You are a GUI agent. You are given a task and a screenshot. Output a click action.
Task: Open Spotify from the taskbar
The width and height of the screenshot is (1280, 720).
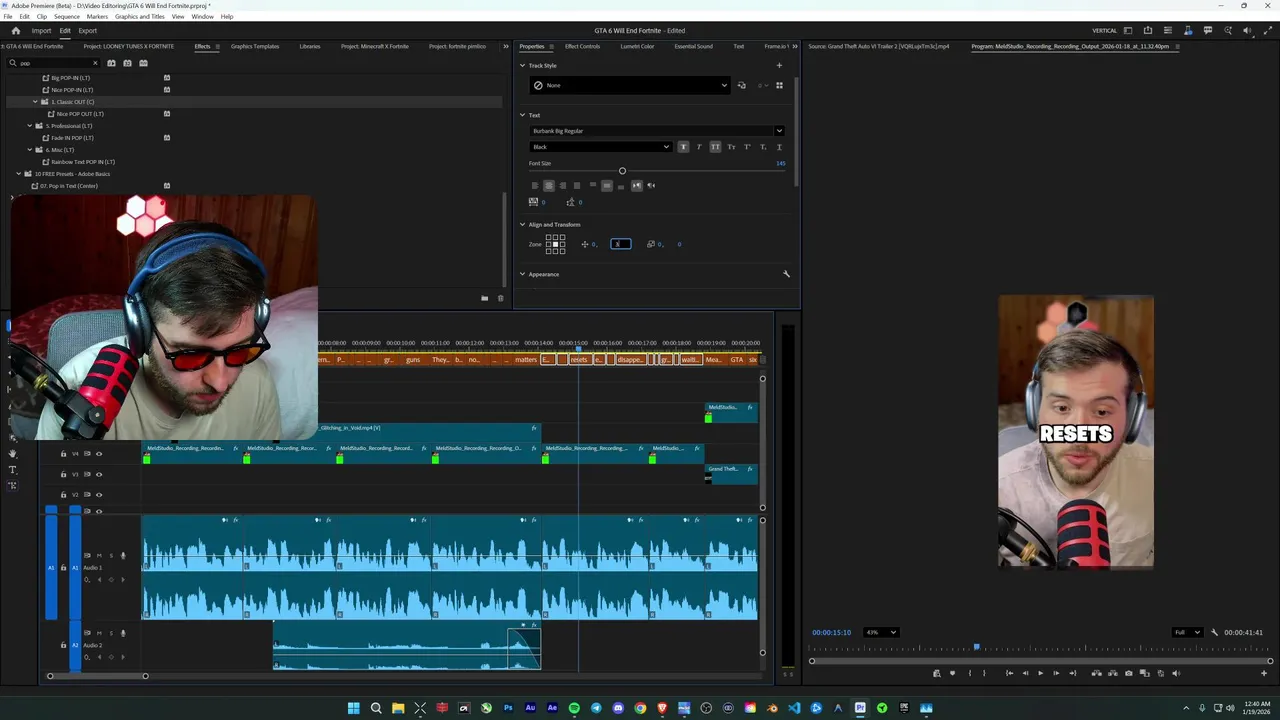[x=574, y=708]
